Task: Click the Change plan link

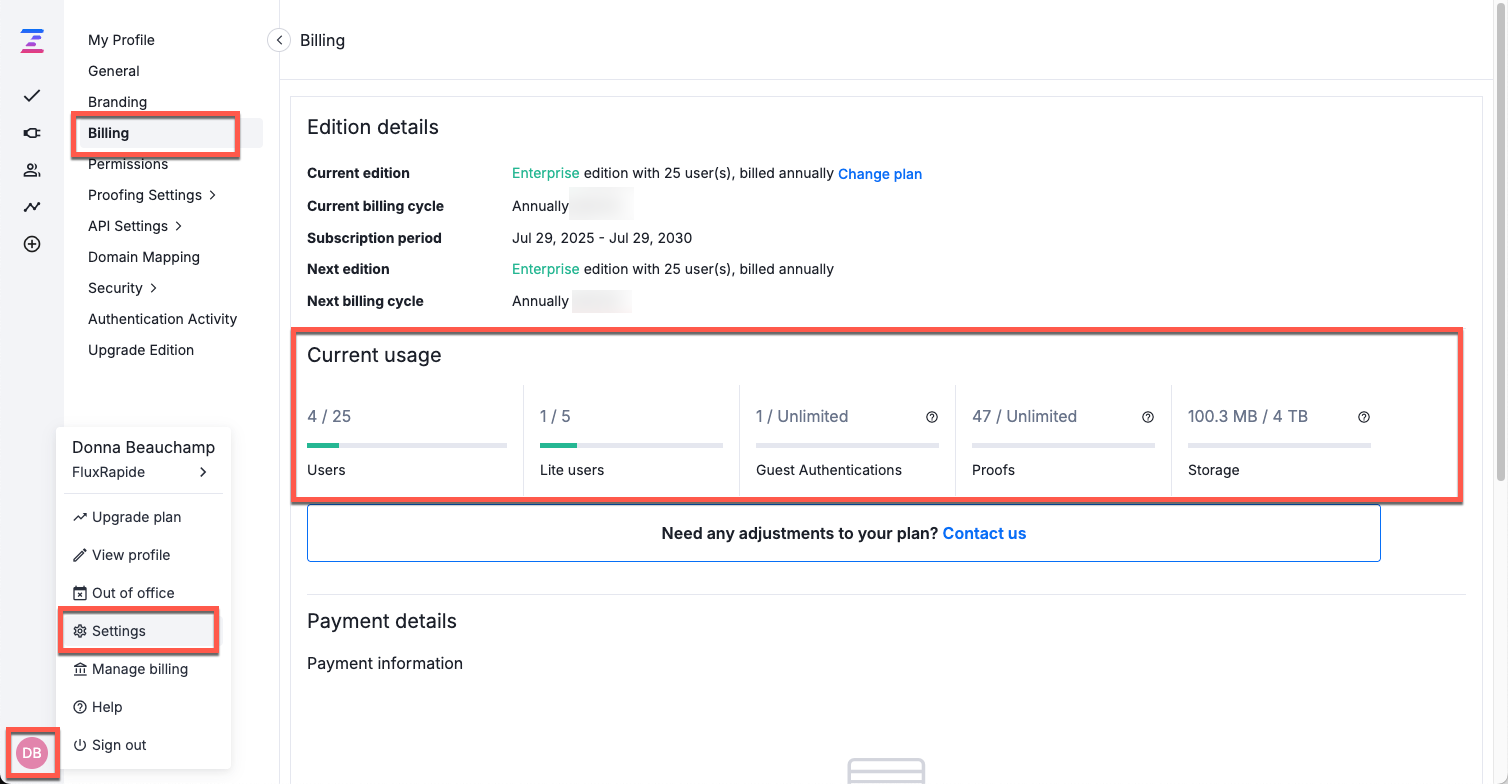Action: 879,174
